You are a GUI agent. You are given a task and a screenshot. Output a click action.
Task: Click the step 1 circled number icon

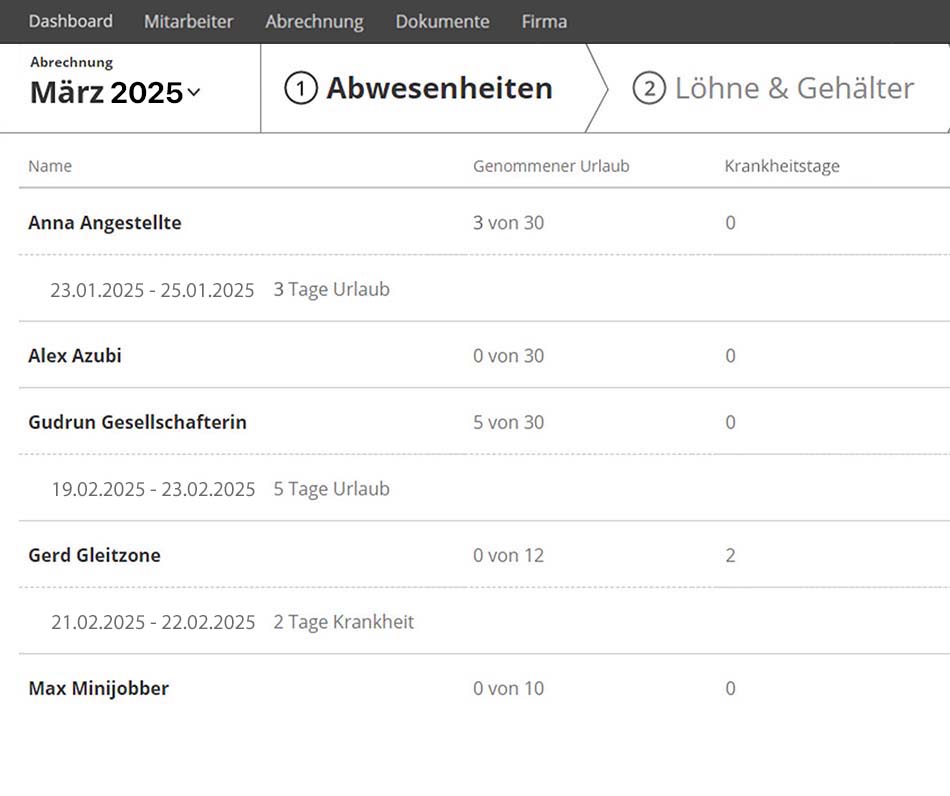(x=301, y=89)
